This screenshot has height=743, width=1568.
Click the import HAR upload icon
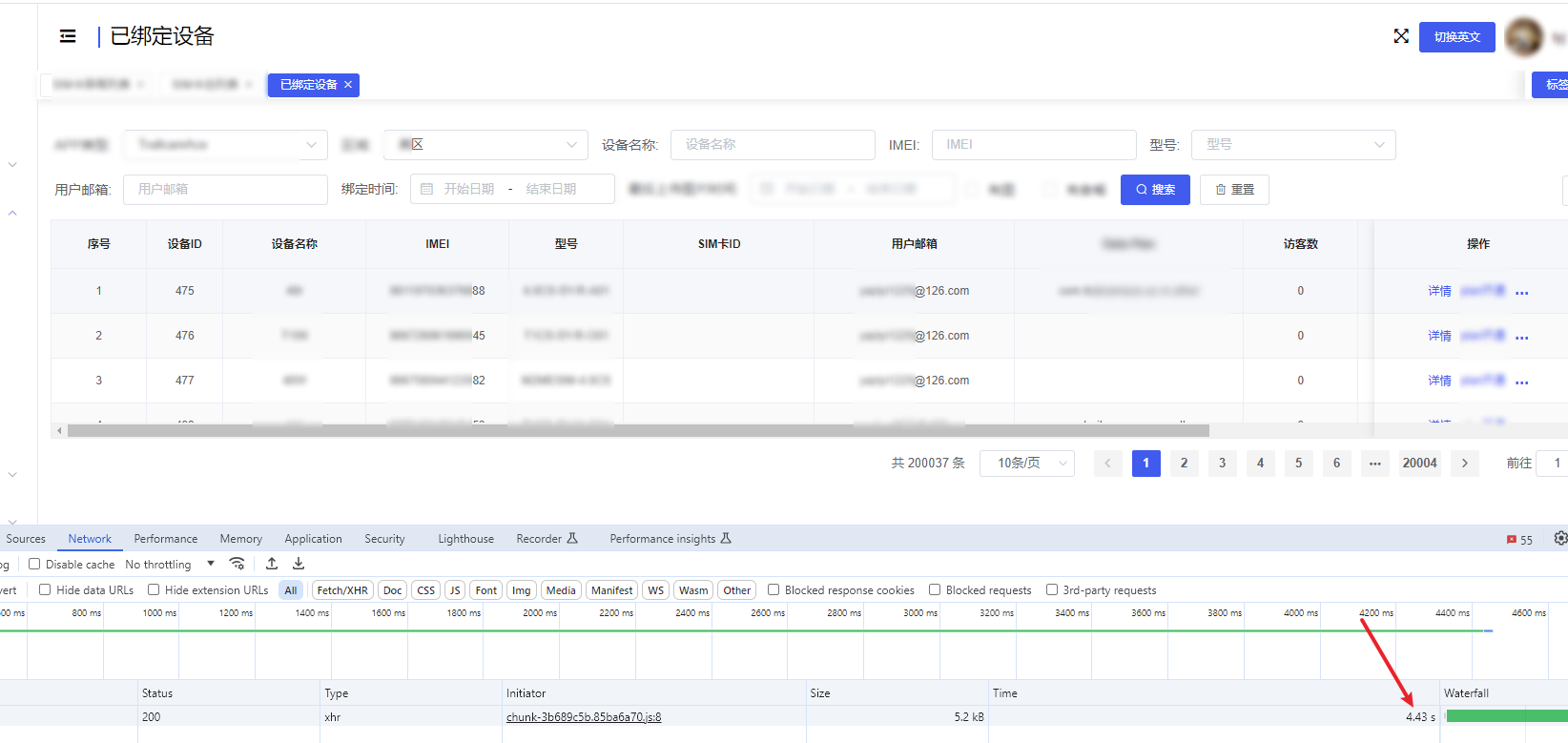point(272,564)
